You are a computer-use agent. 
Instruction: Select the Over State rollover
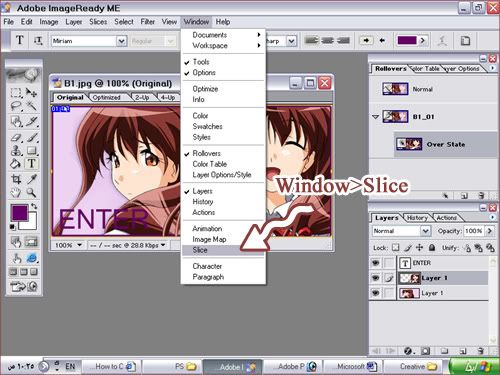coord(446,144)
